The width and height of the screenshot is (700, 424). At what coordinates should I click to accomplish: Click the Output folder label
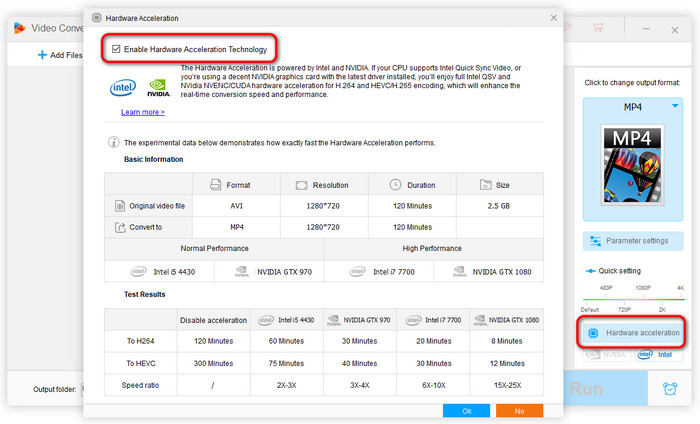[x=54, y=389]
